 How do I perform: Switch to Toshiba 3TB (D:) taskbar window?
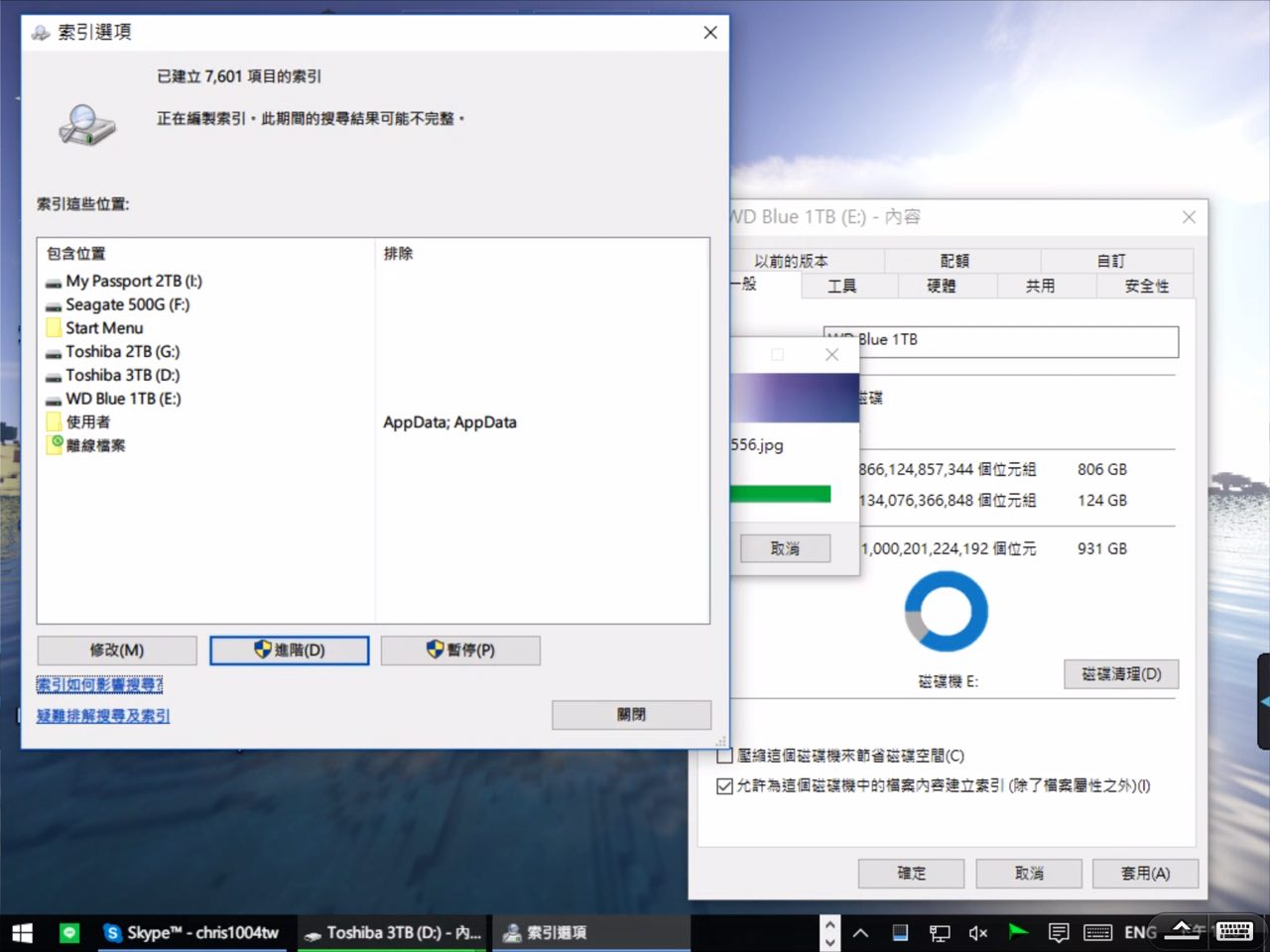point(393,933)
